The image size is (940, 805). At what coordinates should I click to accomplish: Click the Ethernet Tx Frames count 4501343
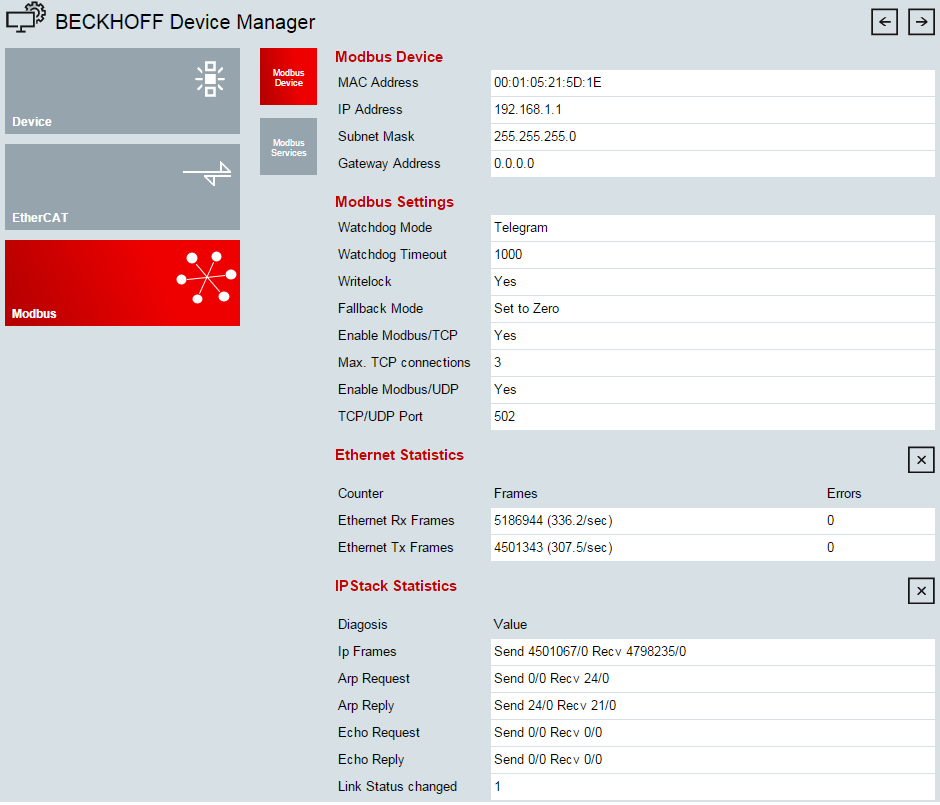click(518, 548)
